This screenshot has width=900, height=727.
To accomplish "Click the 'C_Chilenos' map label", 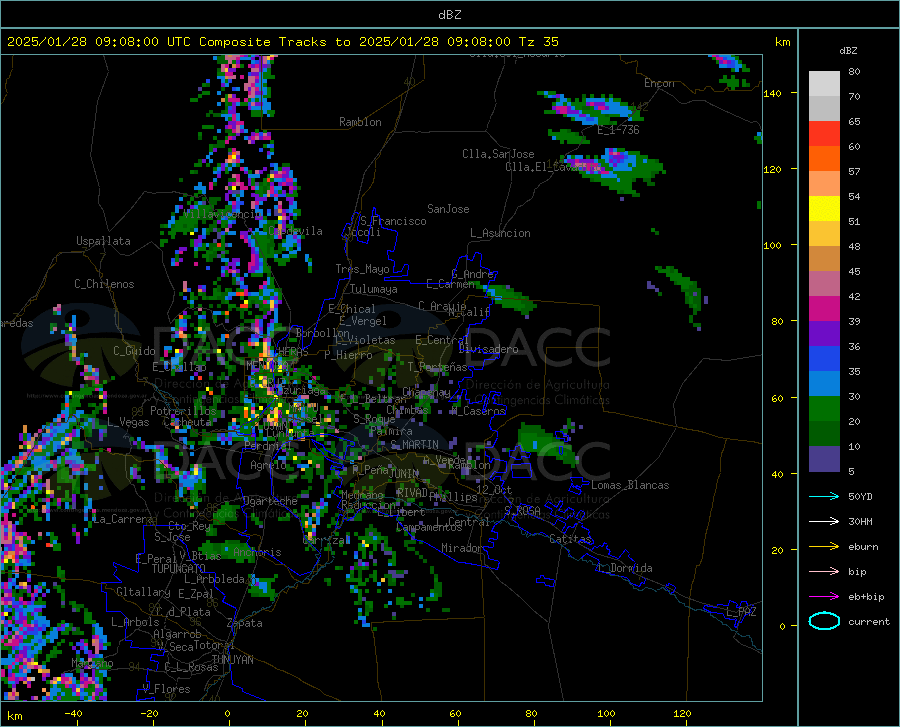I will pos(104,284).
